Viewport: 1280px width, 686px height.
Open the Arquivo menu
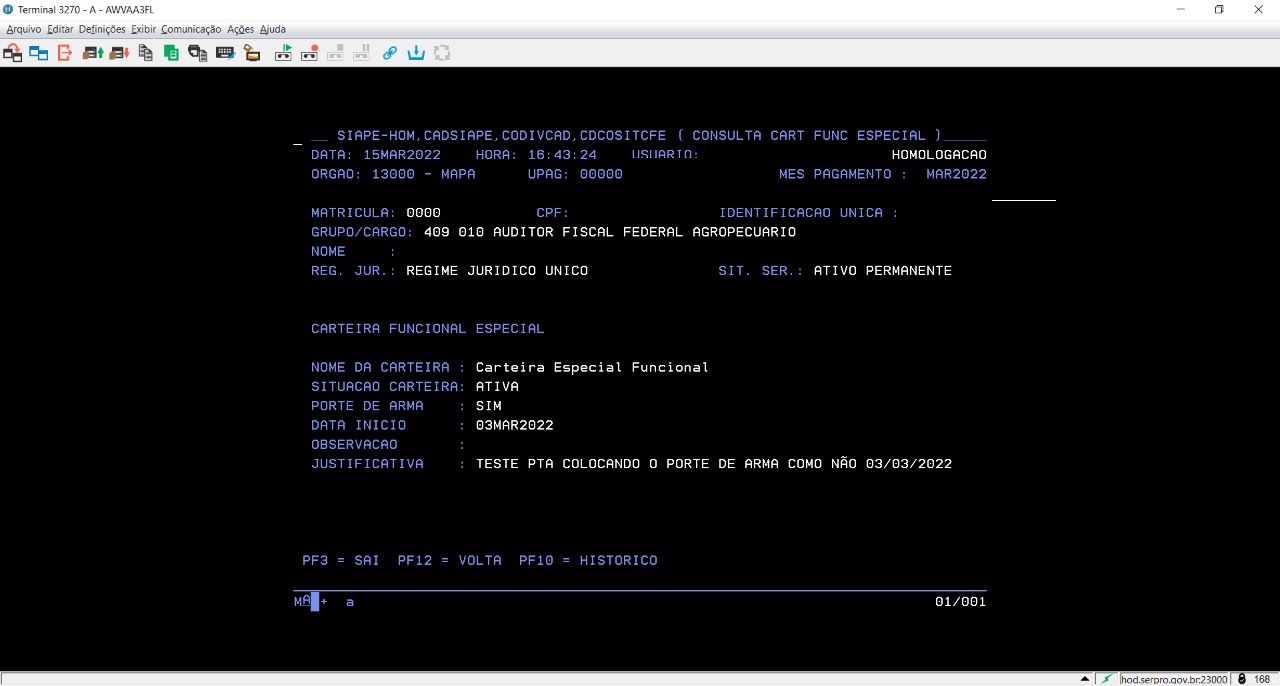click(x=24, y=29)
